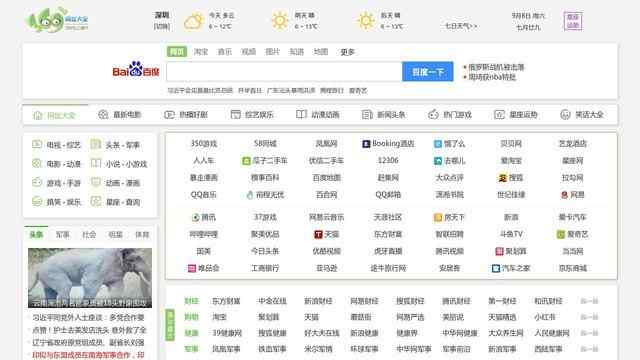The height and width of the screenshot is (360, 640).
Task: Select the 地图 search tab
Action: pos(321,52)
